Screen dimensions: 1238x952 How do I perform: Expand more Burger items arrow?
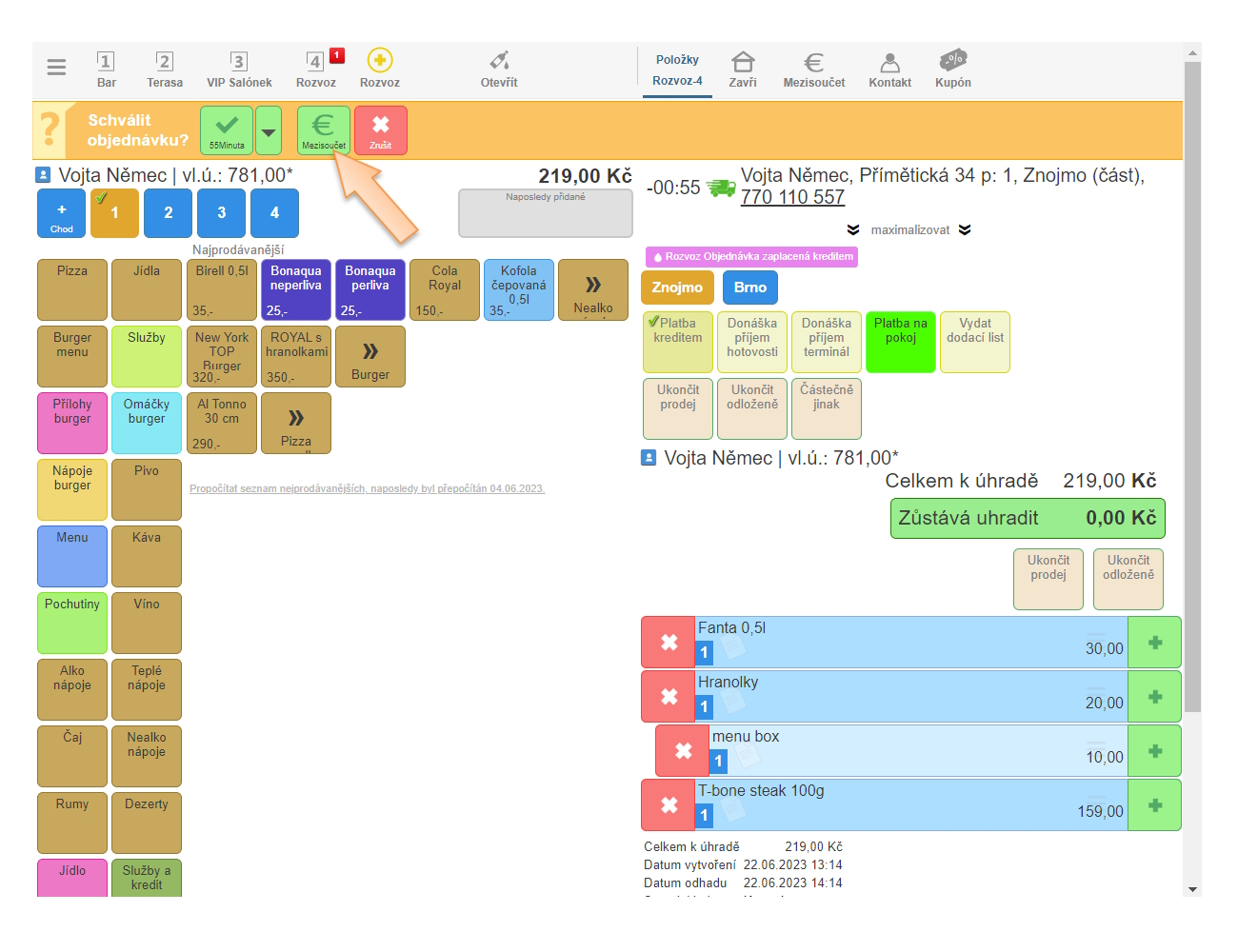pyautogui.click(x=370, y=357)
